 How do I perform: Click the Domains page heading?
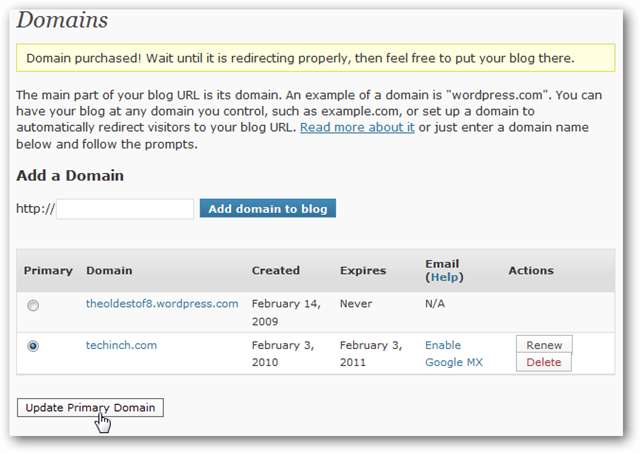point(62,20)
